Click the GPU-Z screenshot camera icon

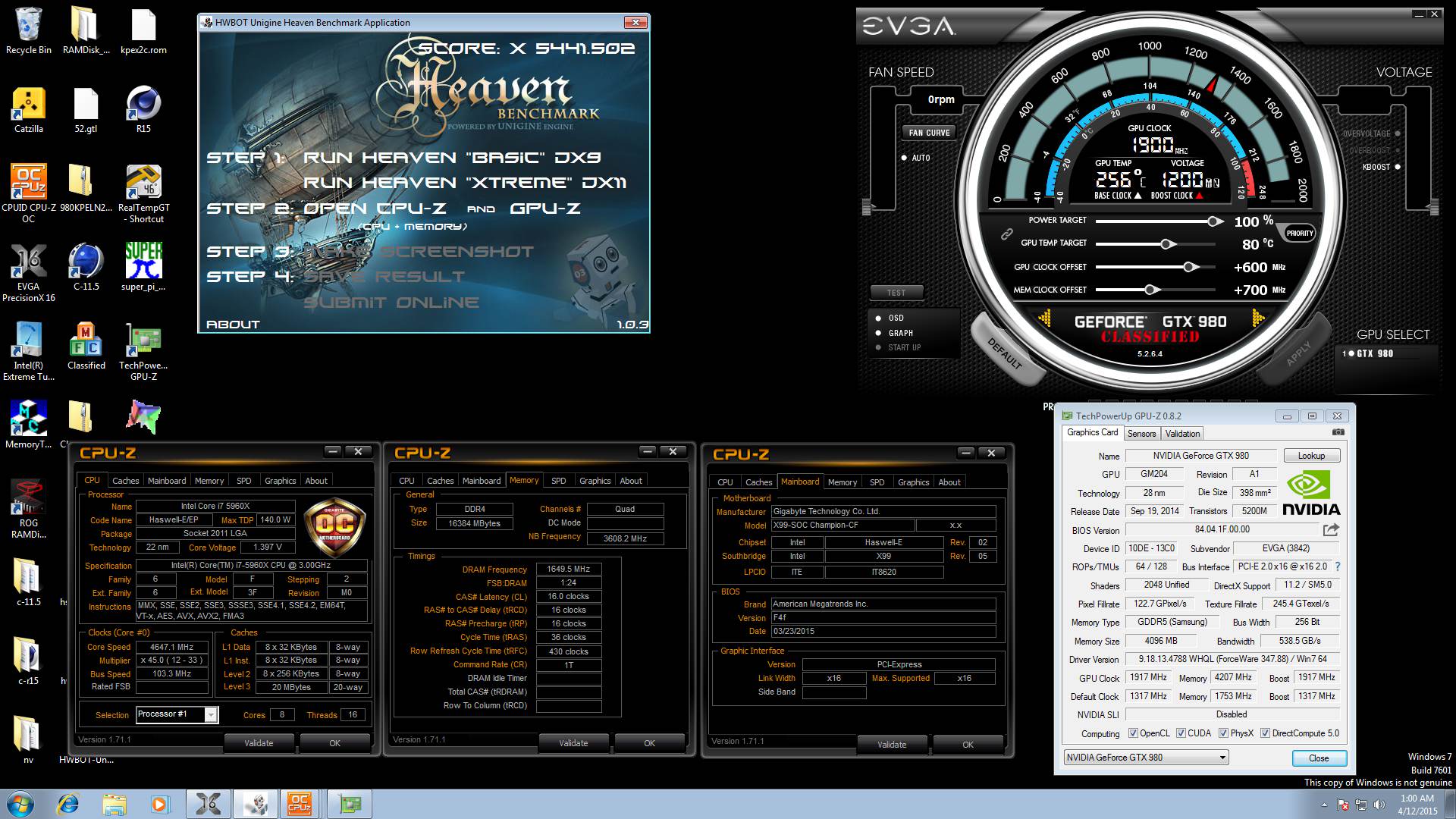coord(1338,432)
